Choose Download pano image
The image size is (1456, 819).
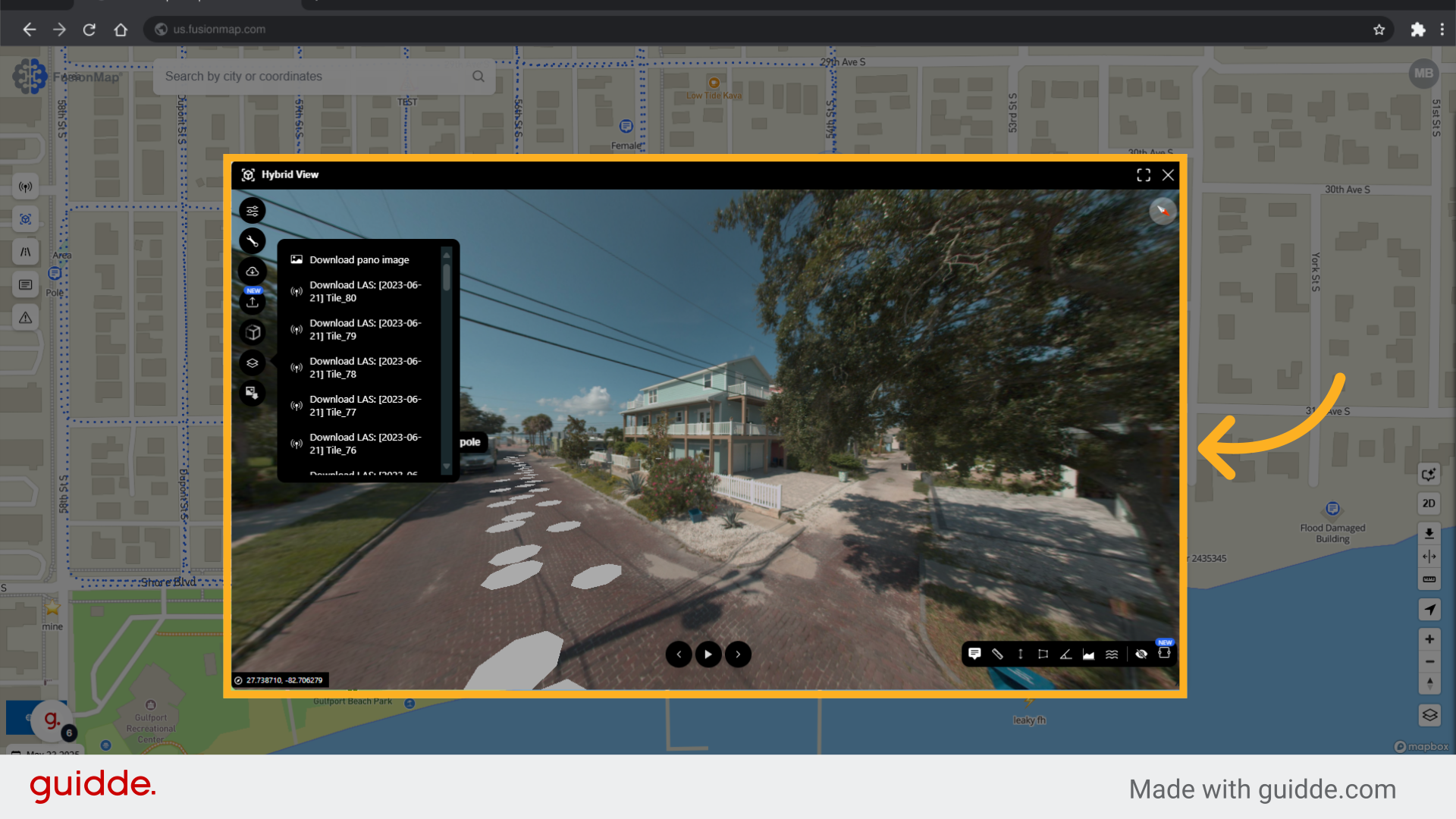click(x=359, y=259)
